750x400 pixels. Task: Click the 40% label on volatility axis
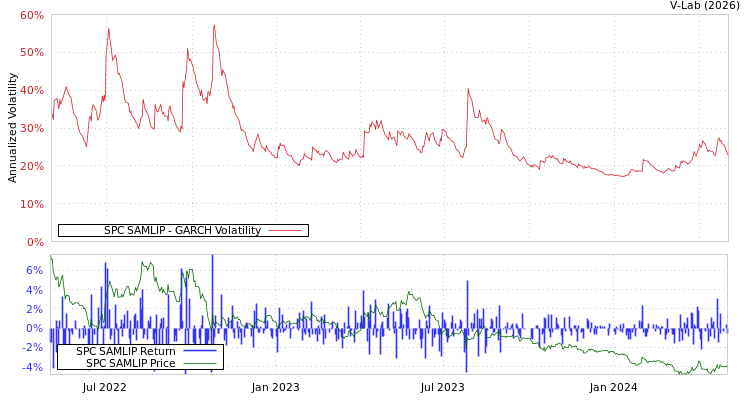pyautogui.click(x=31, y=90)
